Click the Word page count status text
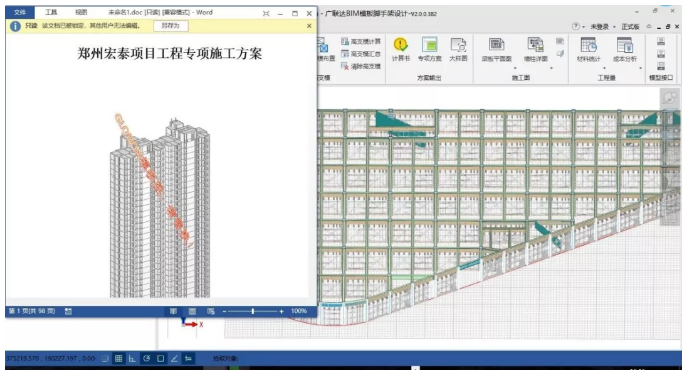The width and height of the screenshot is (691, 376). 32,311
